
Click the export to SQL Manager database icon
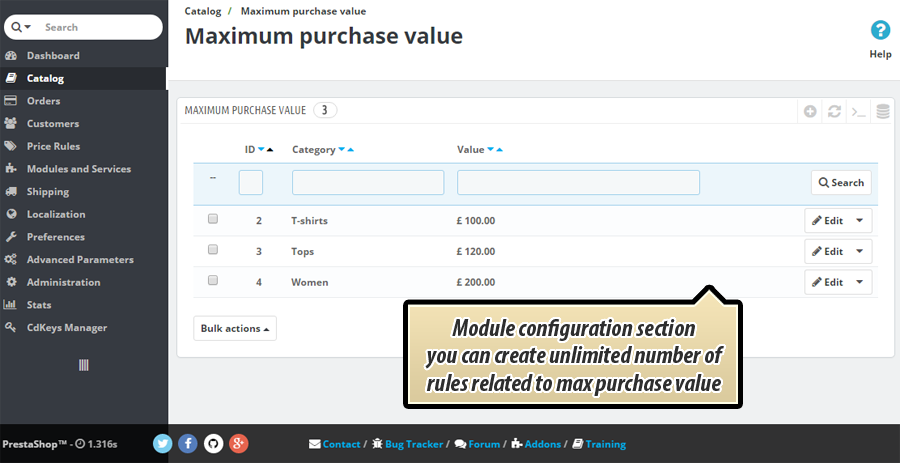coord(883,112)
